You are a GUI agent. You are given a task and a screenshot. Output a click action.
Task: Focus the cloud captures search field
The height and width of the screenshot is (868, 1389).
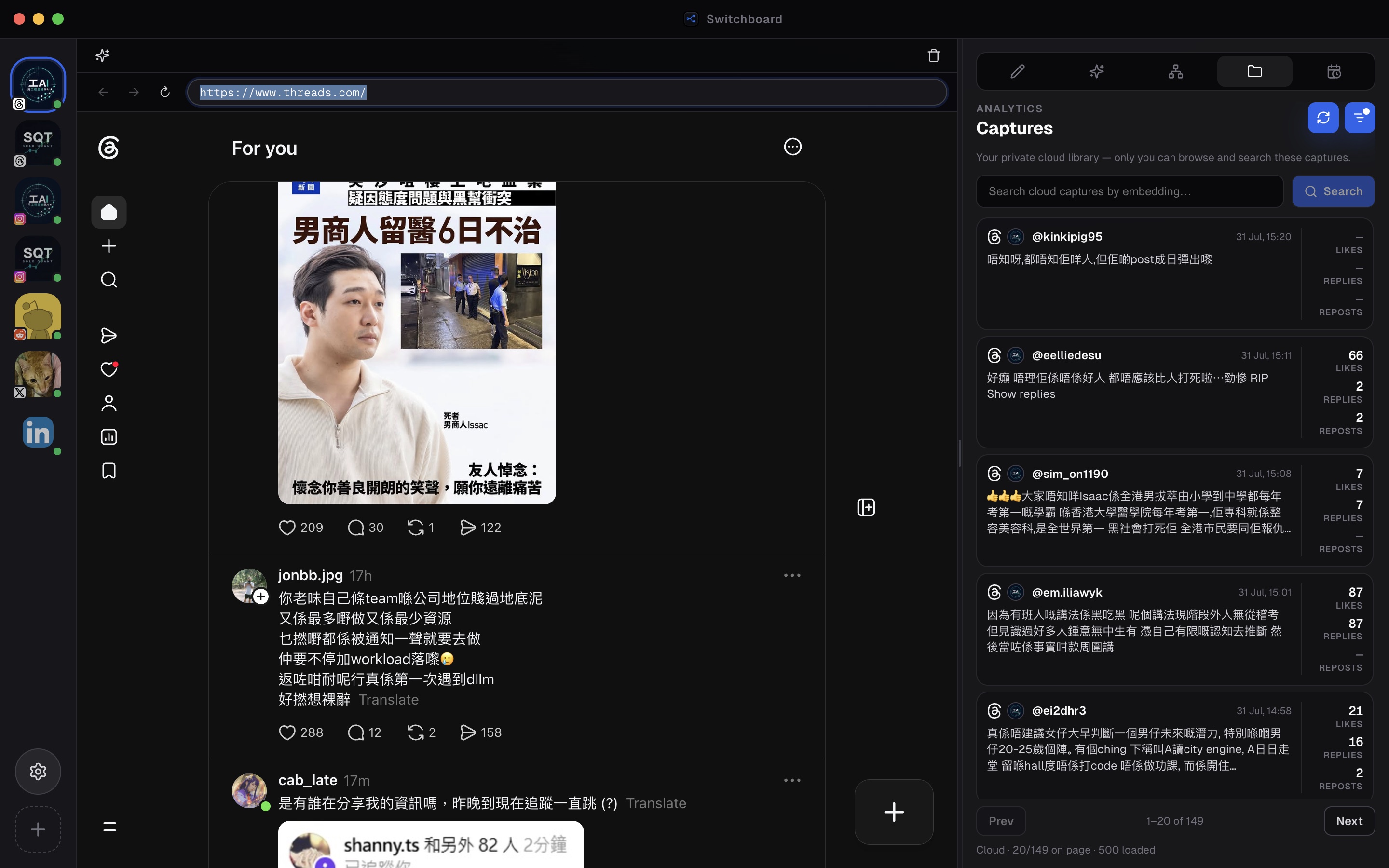click(1130, 191)
